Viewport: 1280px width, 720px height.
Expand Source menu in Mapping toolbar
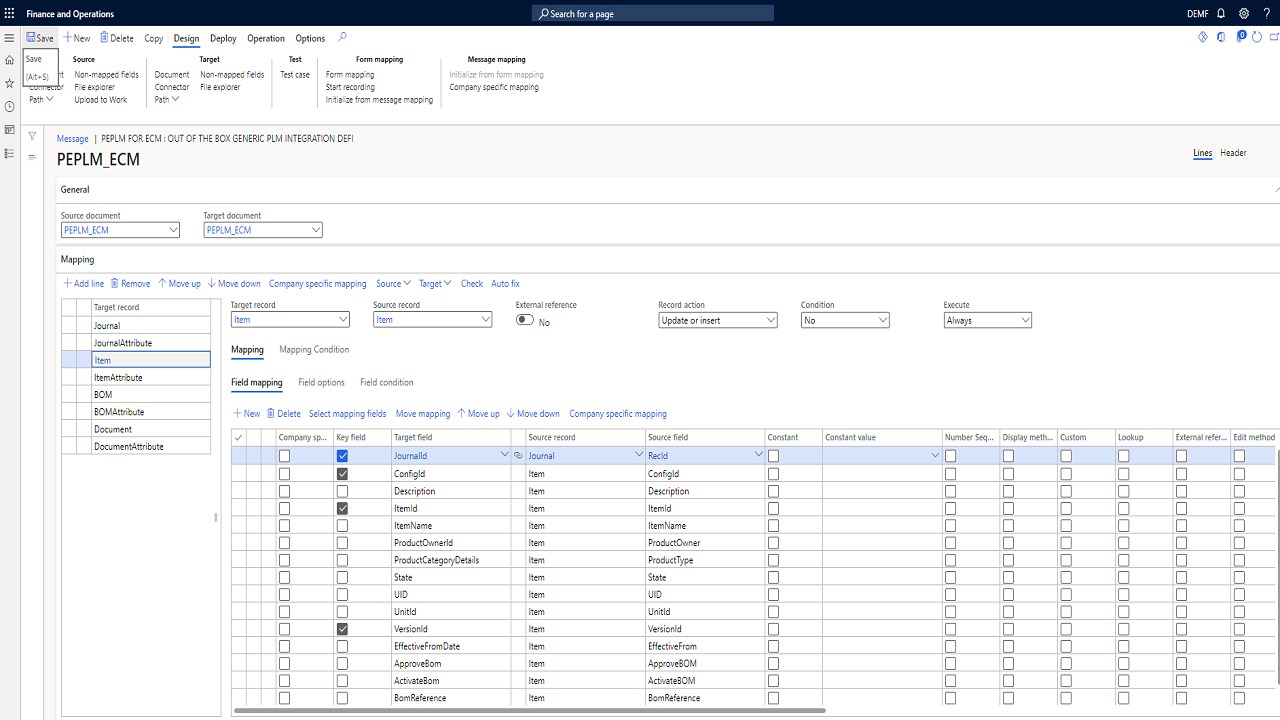tap(393, 284)
